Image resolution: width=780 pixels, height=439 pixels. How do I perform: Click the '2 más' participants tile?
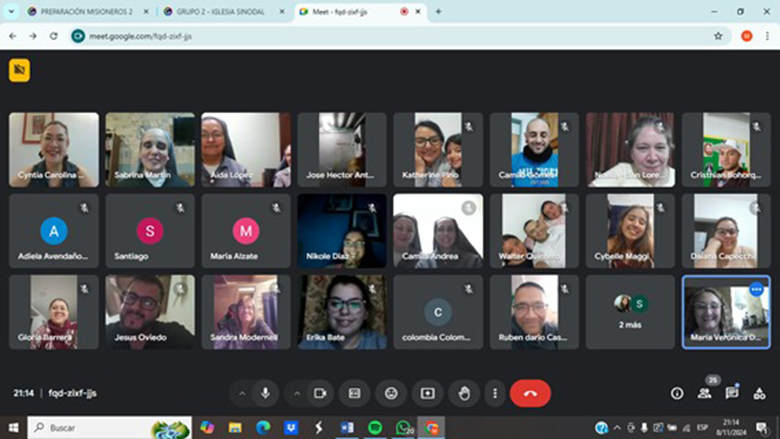point(630,312)
